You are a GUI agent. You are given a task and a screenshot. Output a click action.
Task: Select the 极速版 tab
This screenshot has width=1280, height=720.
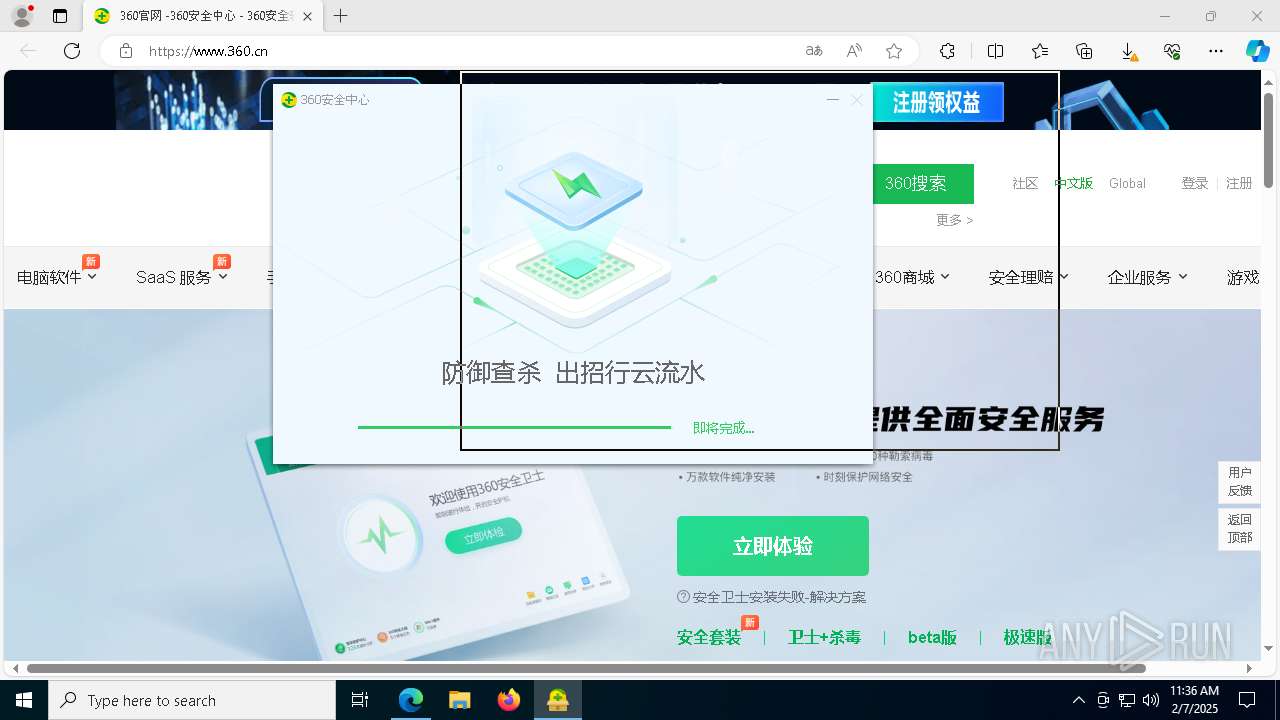pos(1028,637)
